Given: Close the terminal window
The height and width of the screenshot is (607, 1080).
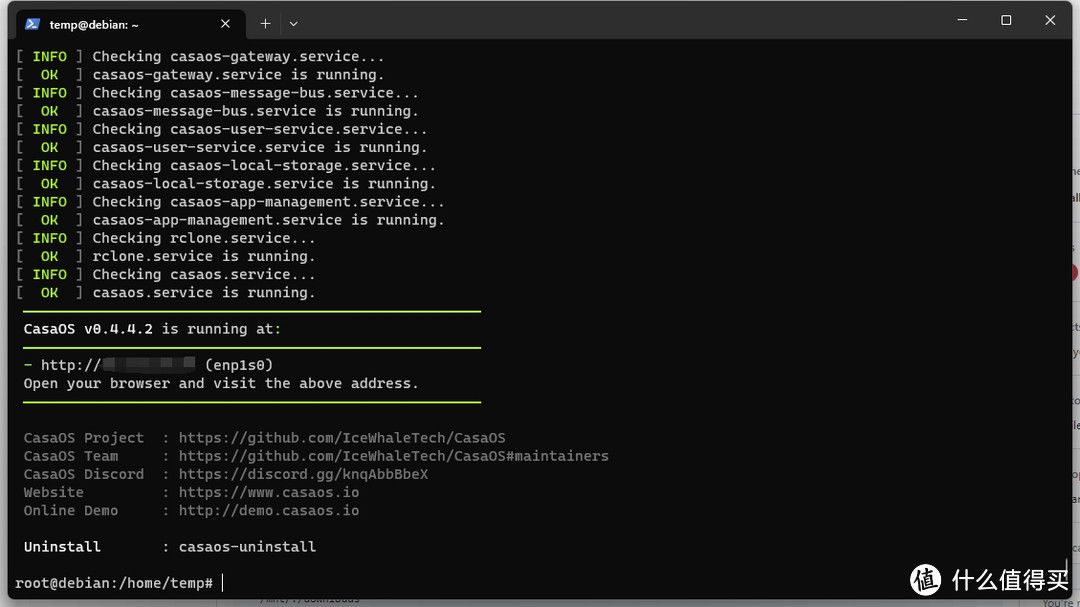Looking at the screenshot, I should tap(1050, 21).
